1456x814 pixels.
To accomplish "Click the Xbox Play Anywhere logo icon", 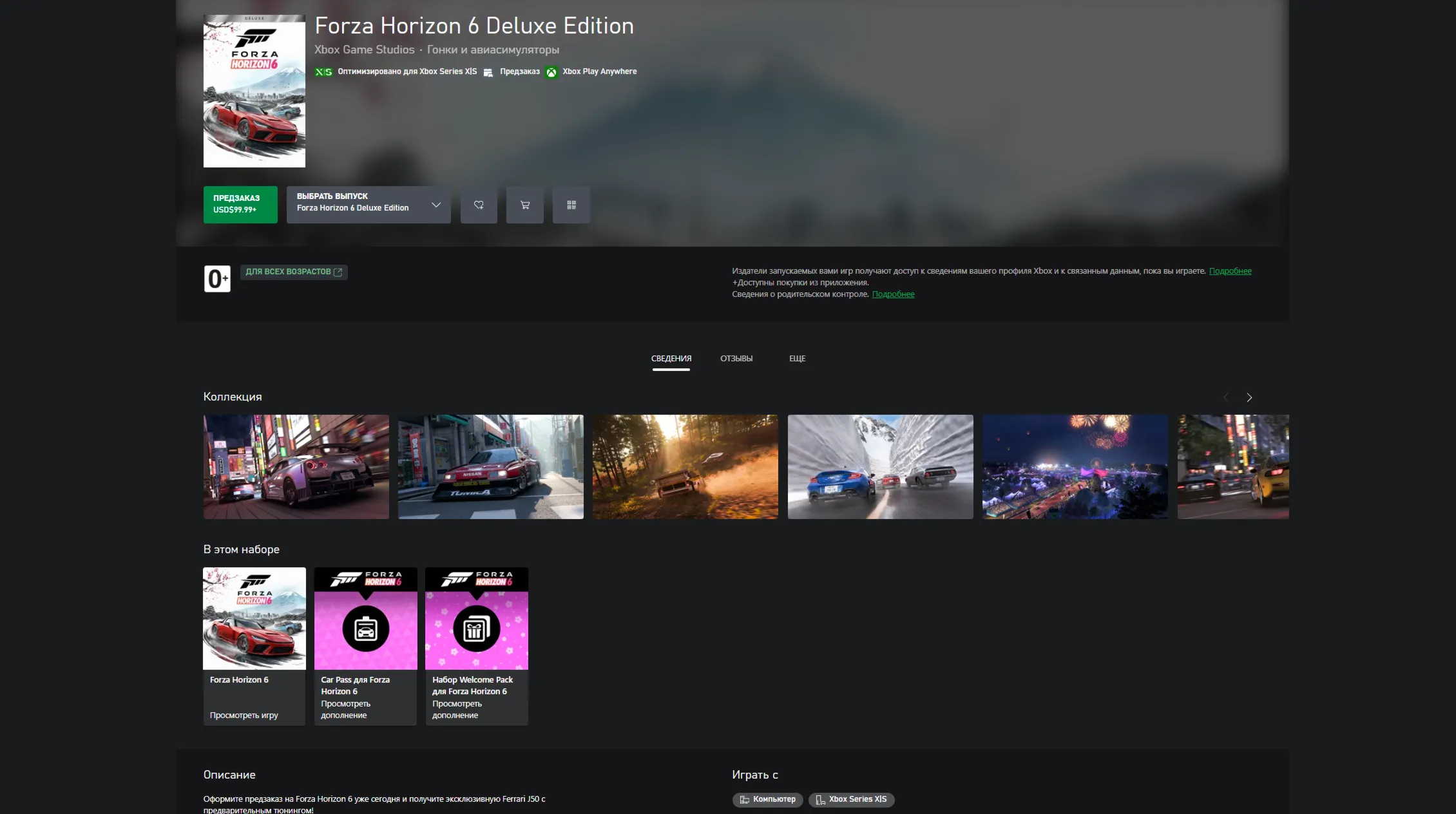I will [x=551, y=72].
